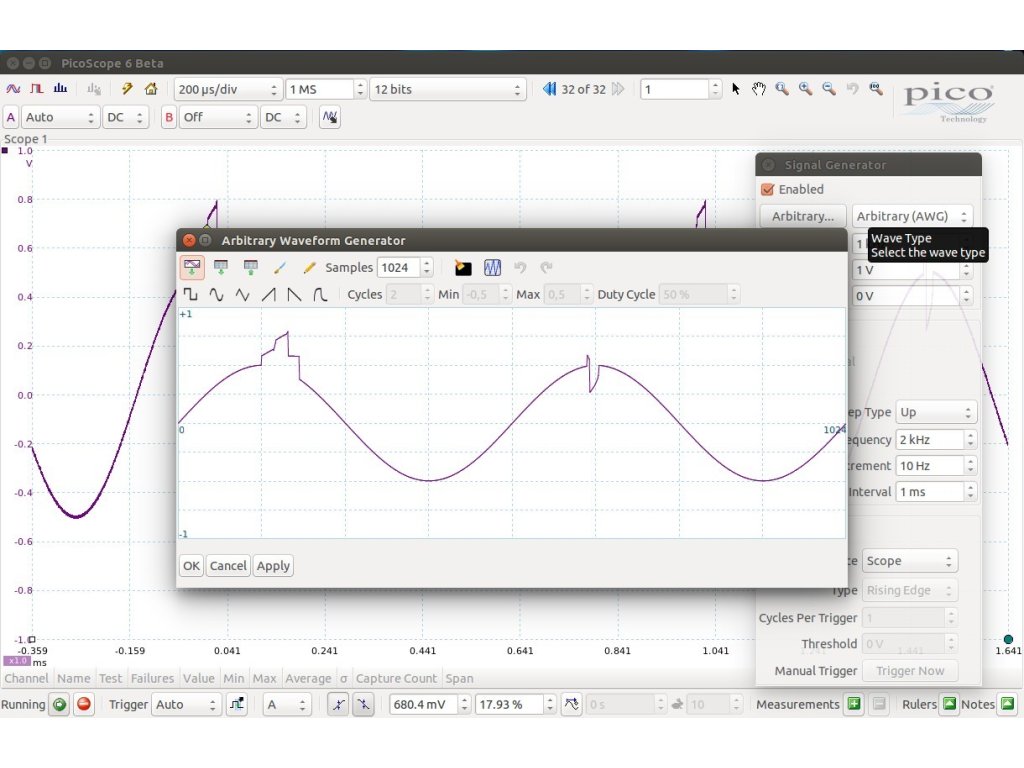Image resolution: width=1024 pixels, height=768 pixels.
Task: Open the 12 bits resolution dropdown
Action: 448,89
